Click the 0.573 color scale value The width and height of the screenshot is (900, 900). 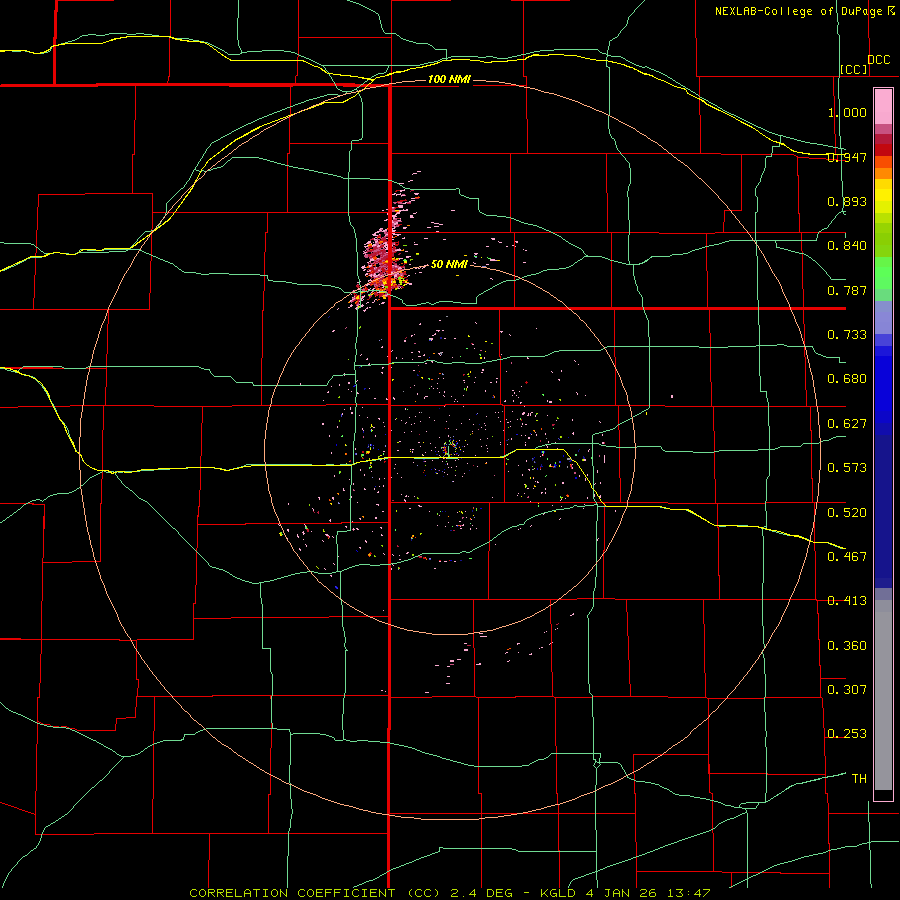pyautogui.click(x=847, y=468)
